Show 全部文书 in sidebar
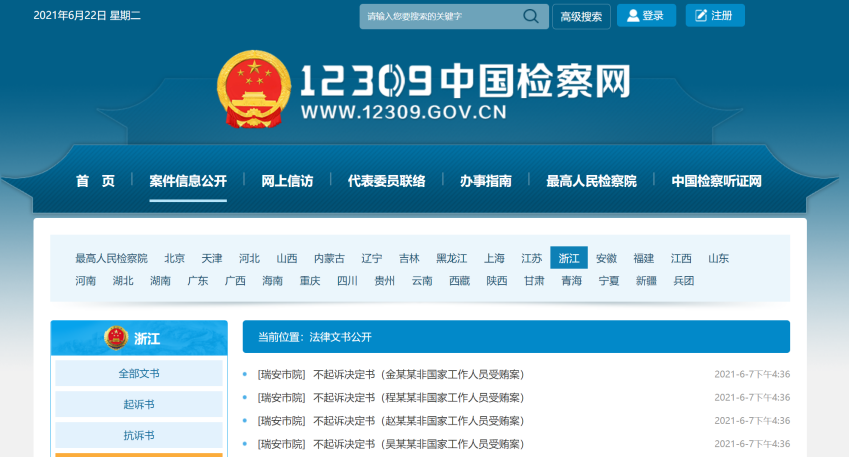 tap(139, 373)
